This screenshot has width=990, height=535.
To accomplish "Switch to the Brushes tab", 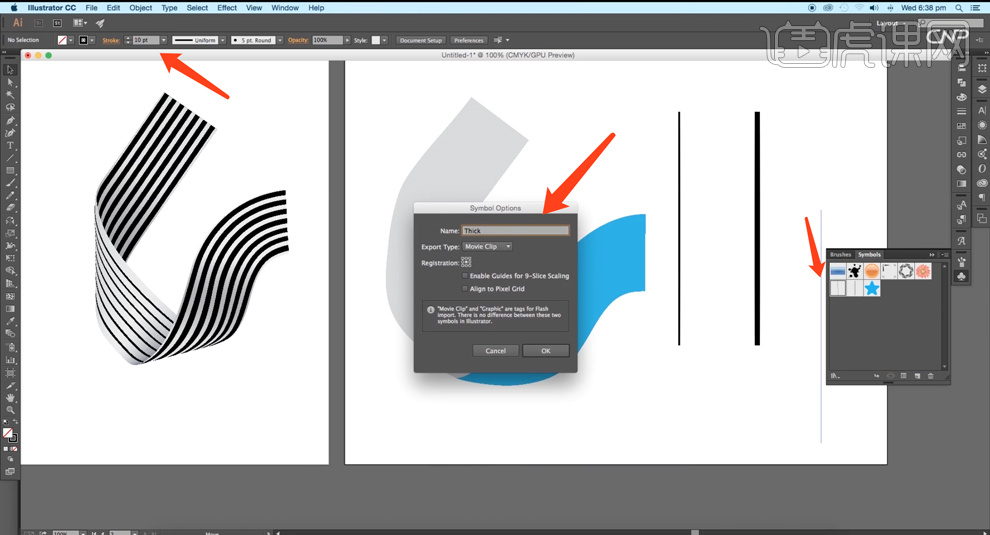I will (840, 255).
